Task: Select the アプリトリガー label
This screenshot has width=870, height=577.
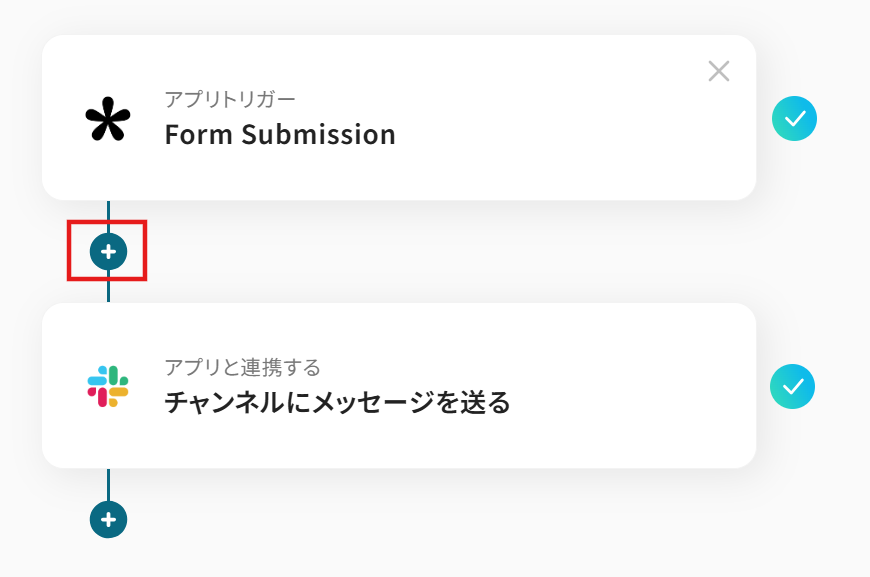Action: tap(230, 99)
